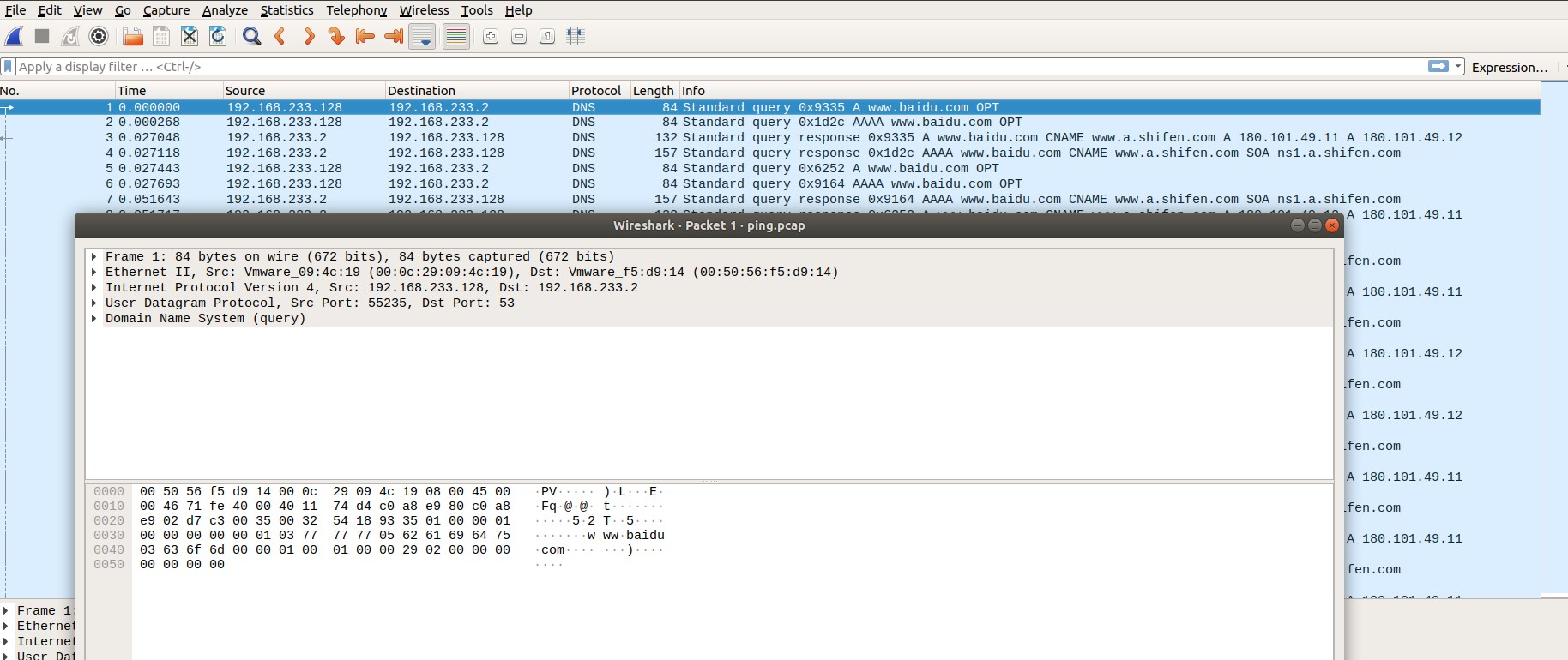Select packet 5 with query 0x6252
The height and width of the screenshot is (660, 1568).
click(x=770, y=168)
